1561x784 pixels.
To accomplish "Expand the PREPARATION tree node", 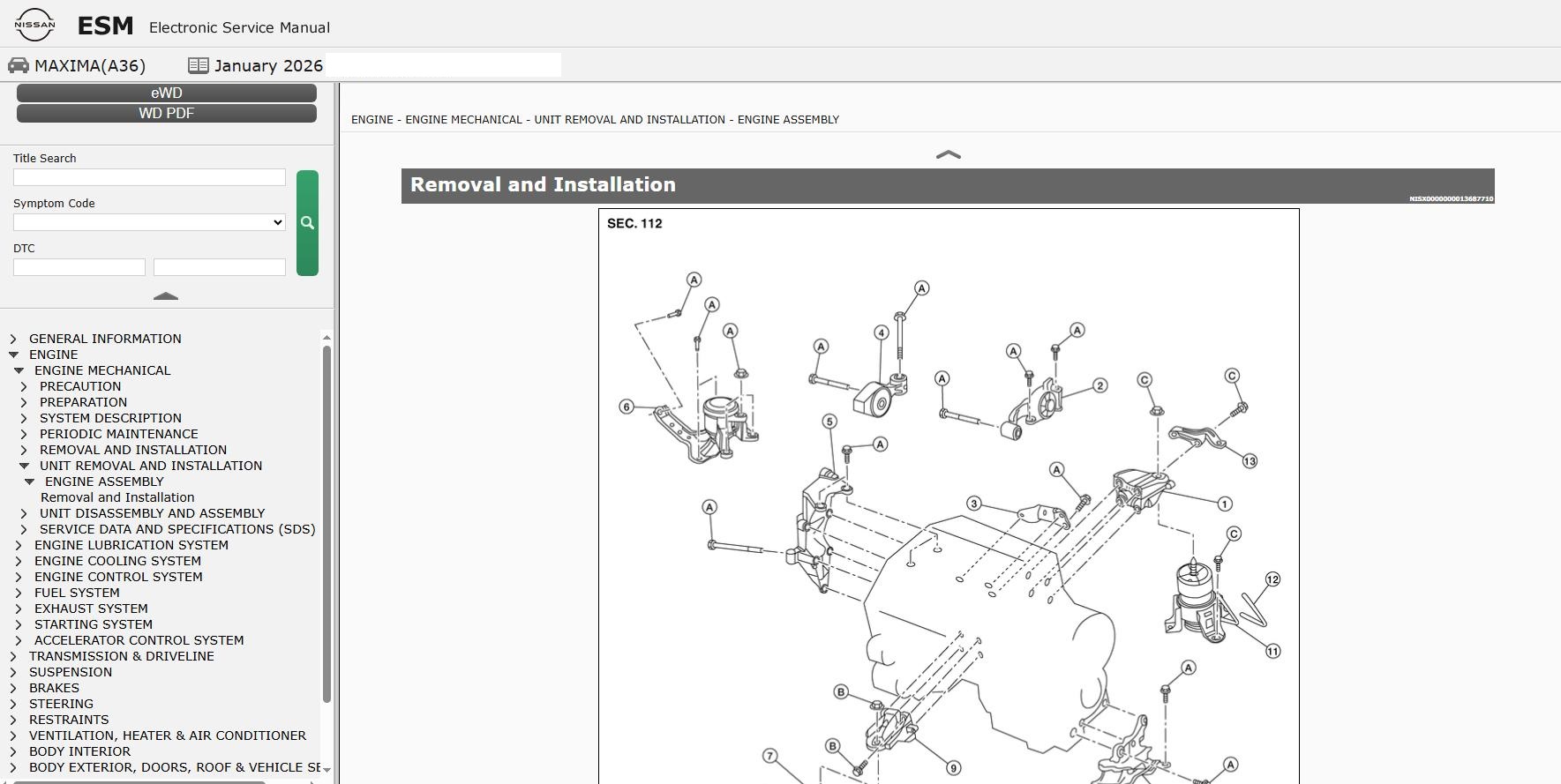I will (x=24, y=402).
